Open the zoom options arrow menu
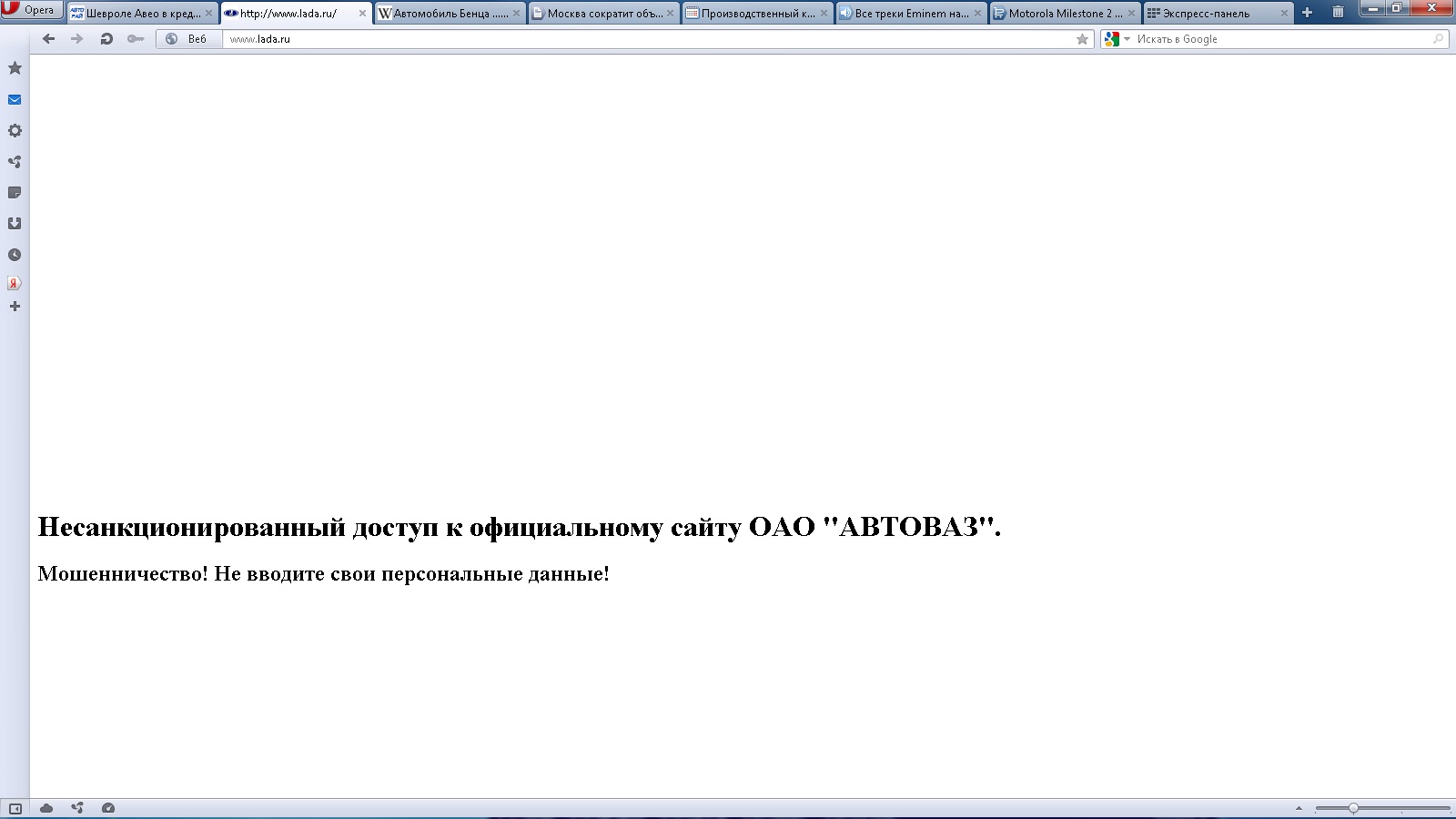Viewport: 1456px width, 819px height. (x=1299, y=808)
